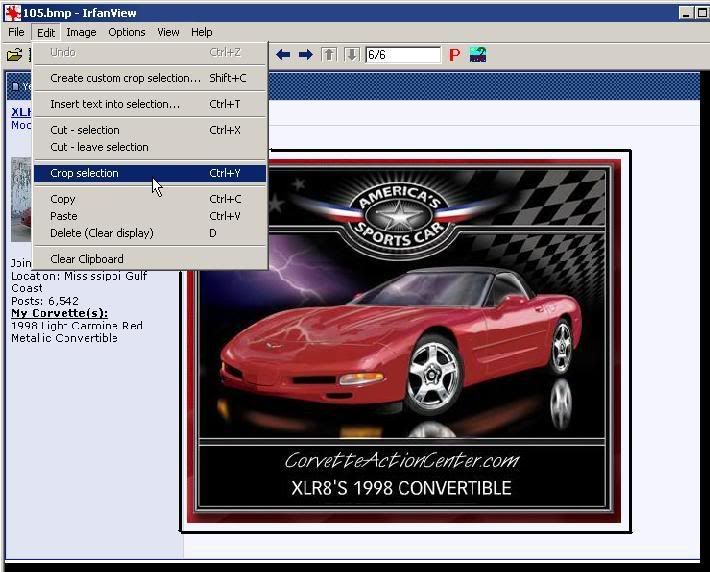Viewport: 710px width, 572px height.
Task: Select Copy from Edit menu
Action: (x=150, y=199)
